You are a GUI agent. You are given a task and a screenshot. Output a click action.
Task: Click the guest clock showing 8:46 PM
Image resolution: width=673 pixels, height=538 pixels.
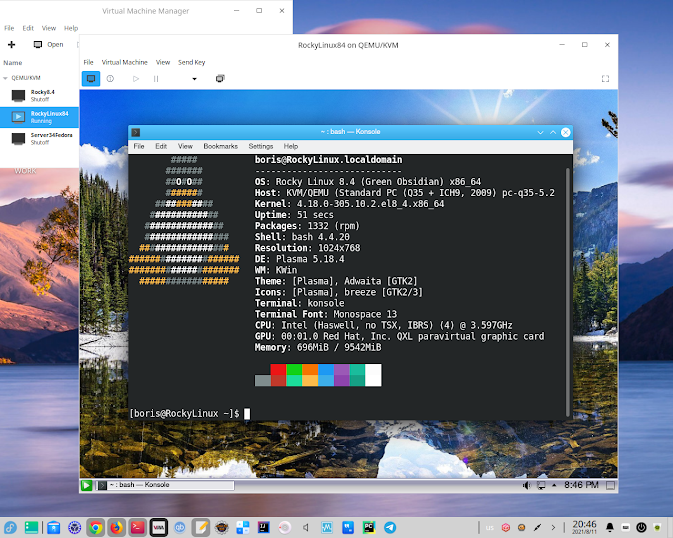[x=581, y=485]
